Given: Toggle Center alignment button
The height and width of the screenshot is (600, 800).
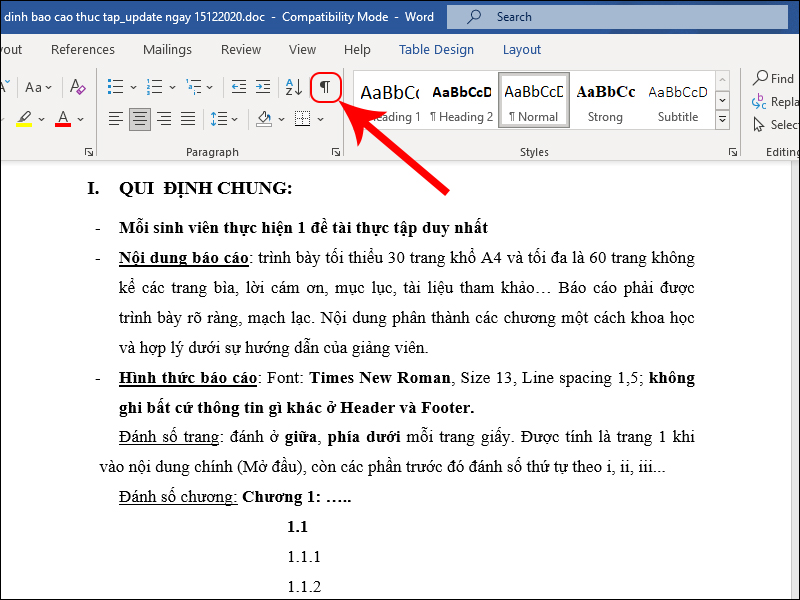Looking at the screenshot, I should (x=140, y=119).
